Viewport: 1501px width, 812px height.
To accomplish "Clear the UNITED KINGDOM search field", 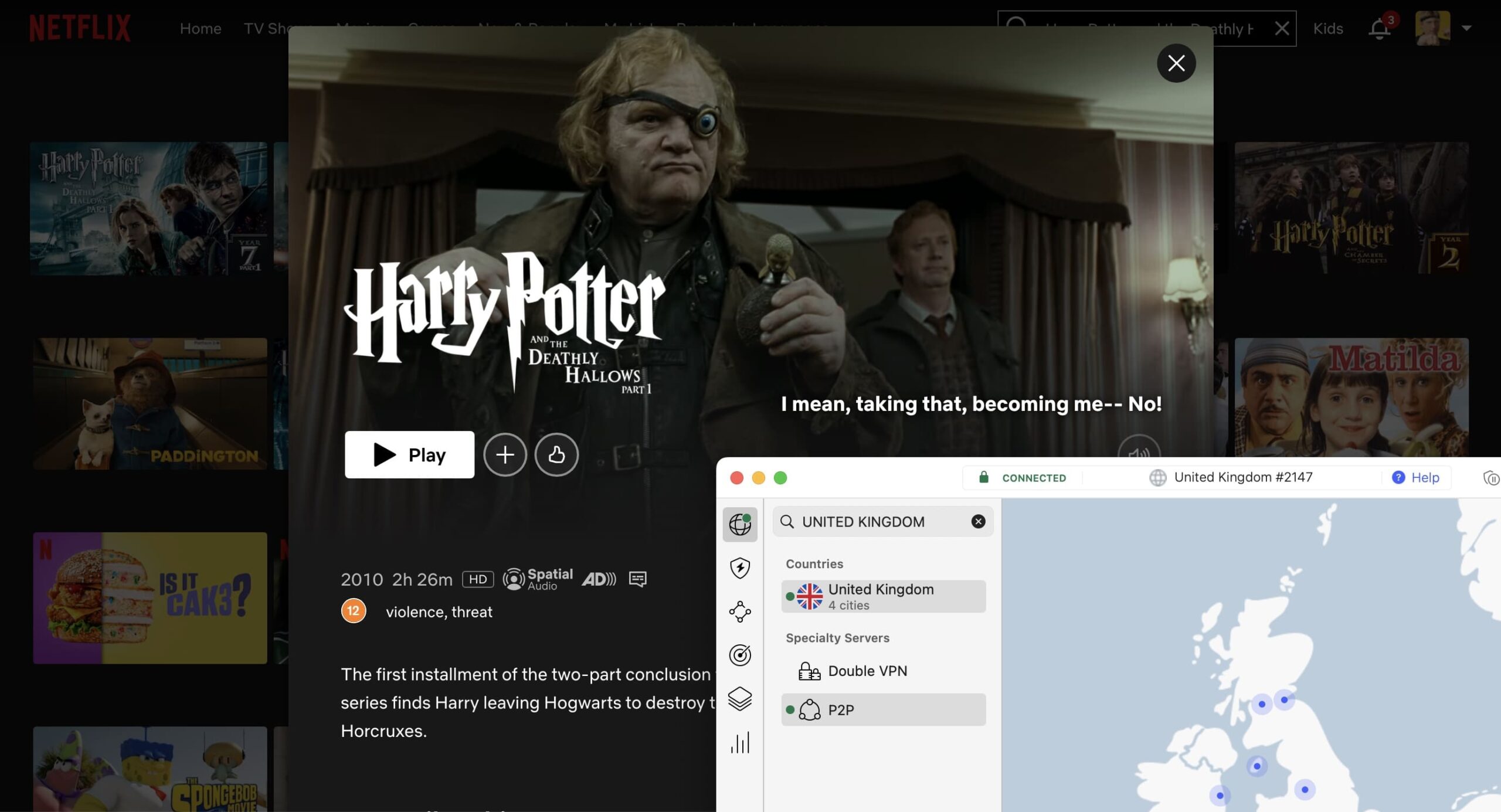I will click(x=977, y=521).
